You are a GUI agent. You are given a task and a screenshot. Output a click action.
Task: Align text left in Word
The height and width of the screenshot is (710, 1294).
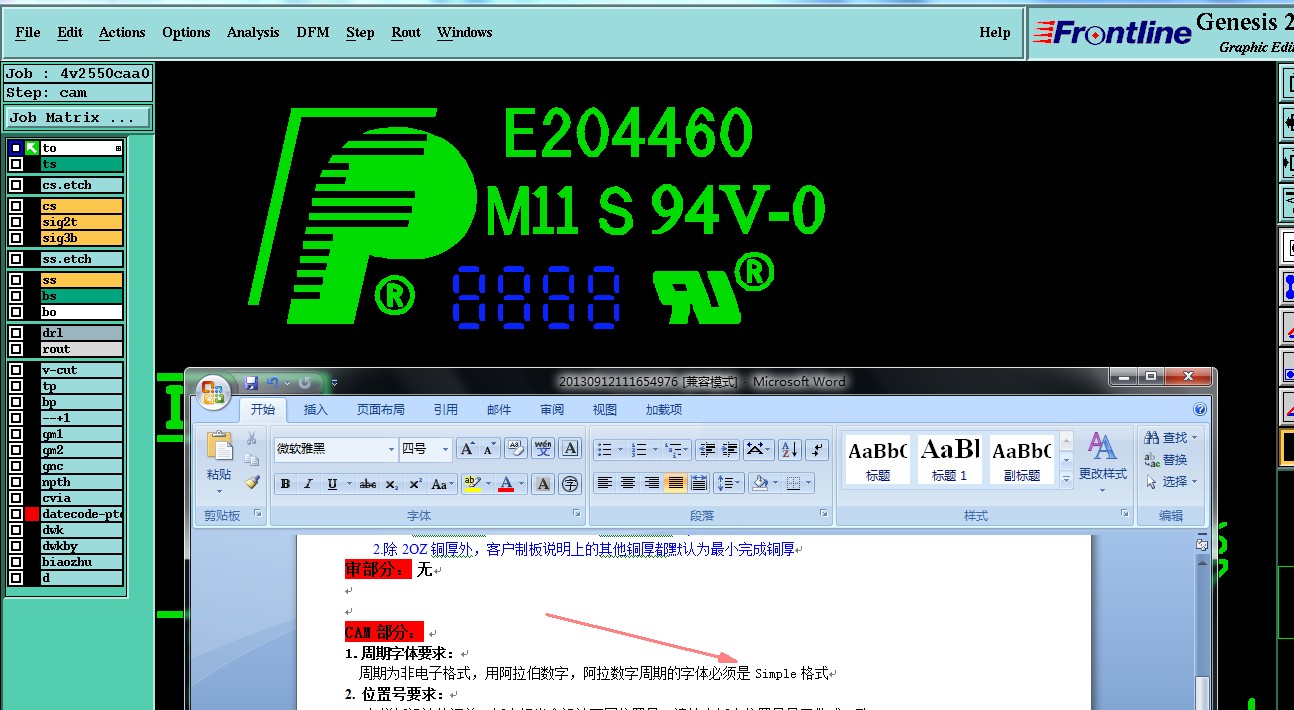pyautogui.click(x=604, y=484)
